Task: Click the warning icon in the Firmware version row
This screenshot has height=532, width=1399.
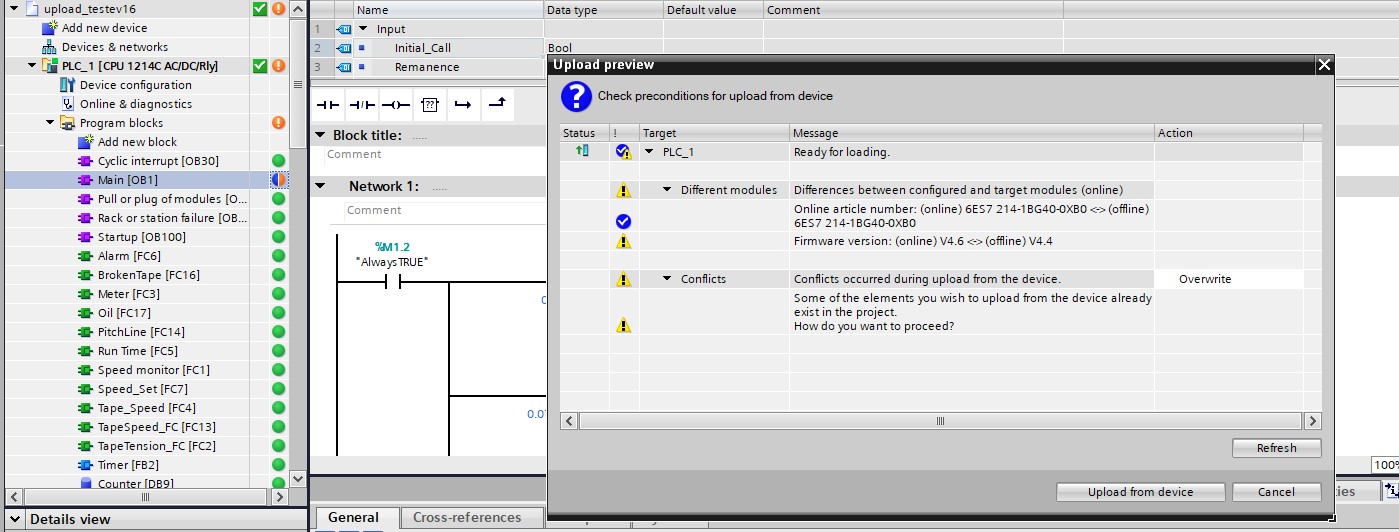Action: click(624, 242)
